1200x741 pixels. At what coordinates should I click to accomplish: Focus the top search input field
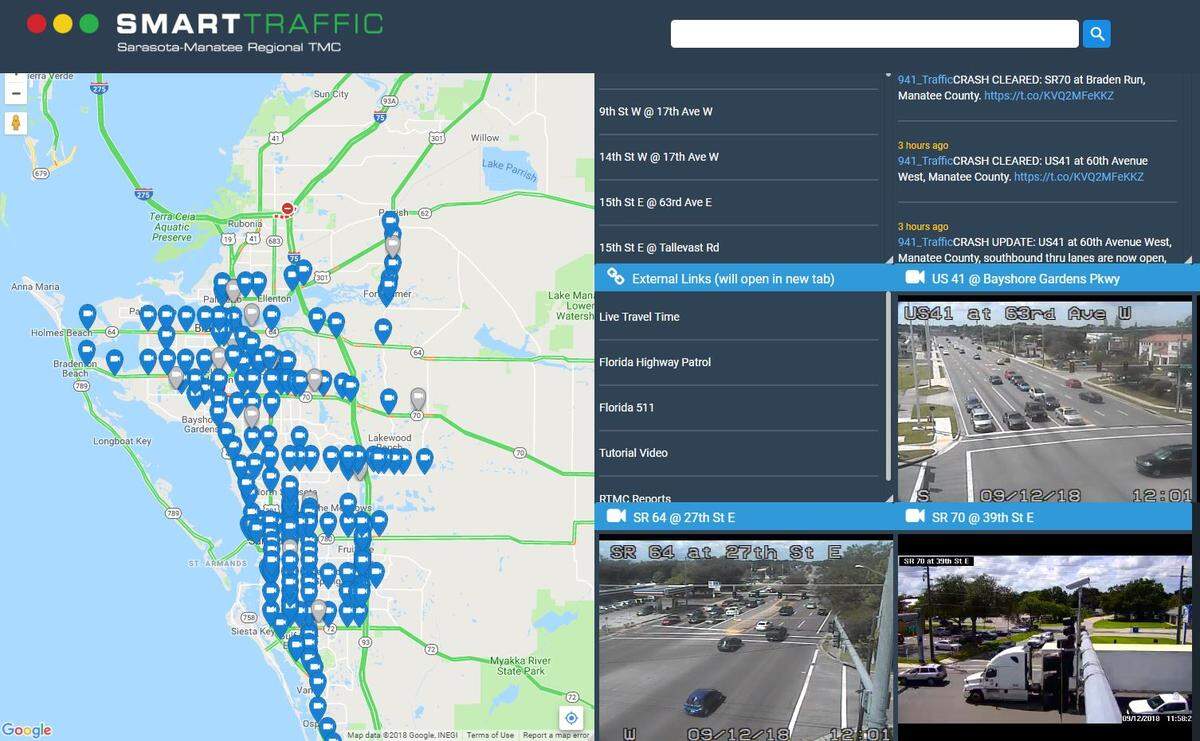tap(875, 34)
